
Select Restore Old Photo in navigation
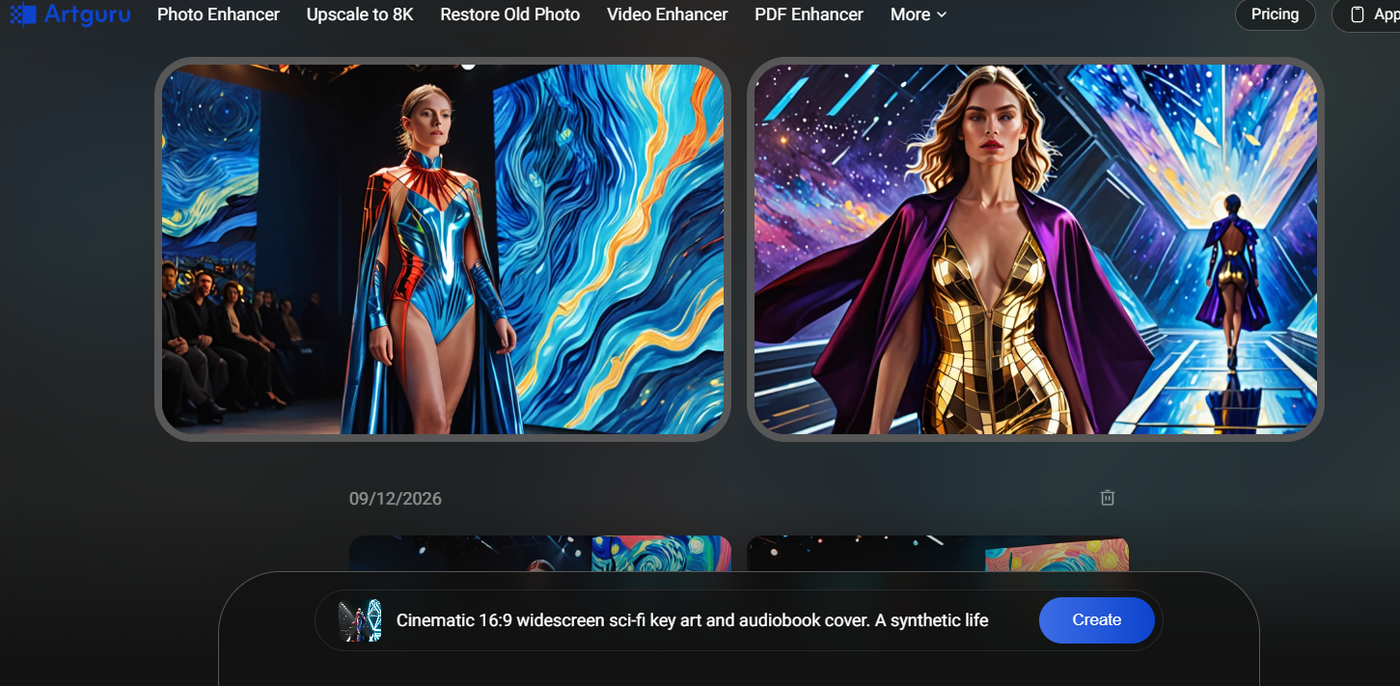[510, 15]
